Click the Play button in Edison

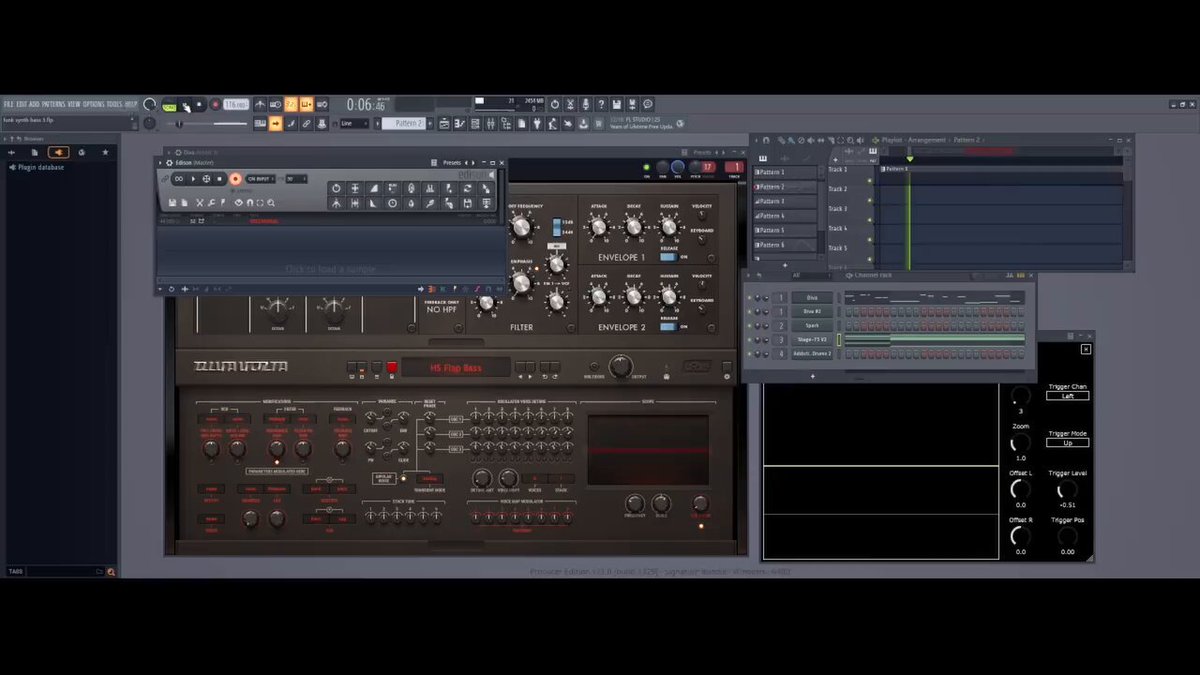pyautogui.click(x=193, y=179)
